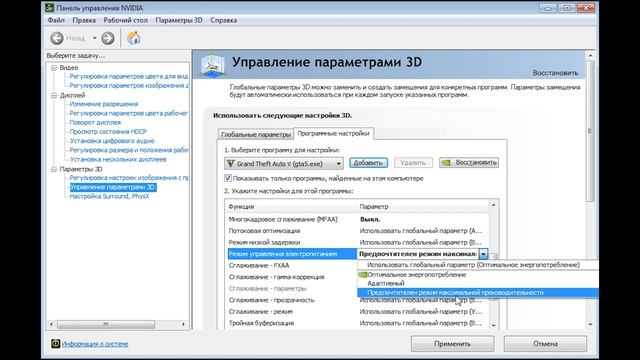Open the back history dropdown arrow
This screenshot has height=360, width=640.
point(94,38)
